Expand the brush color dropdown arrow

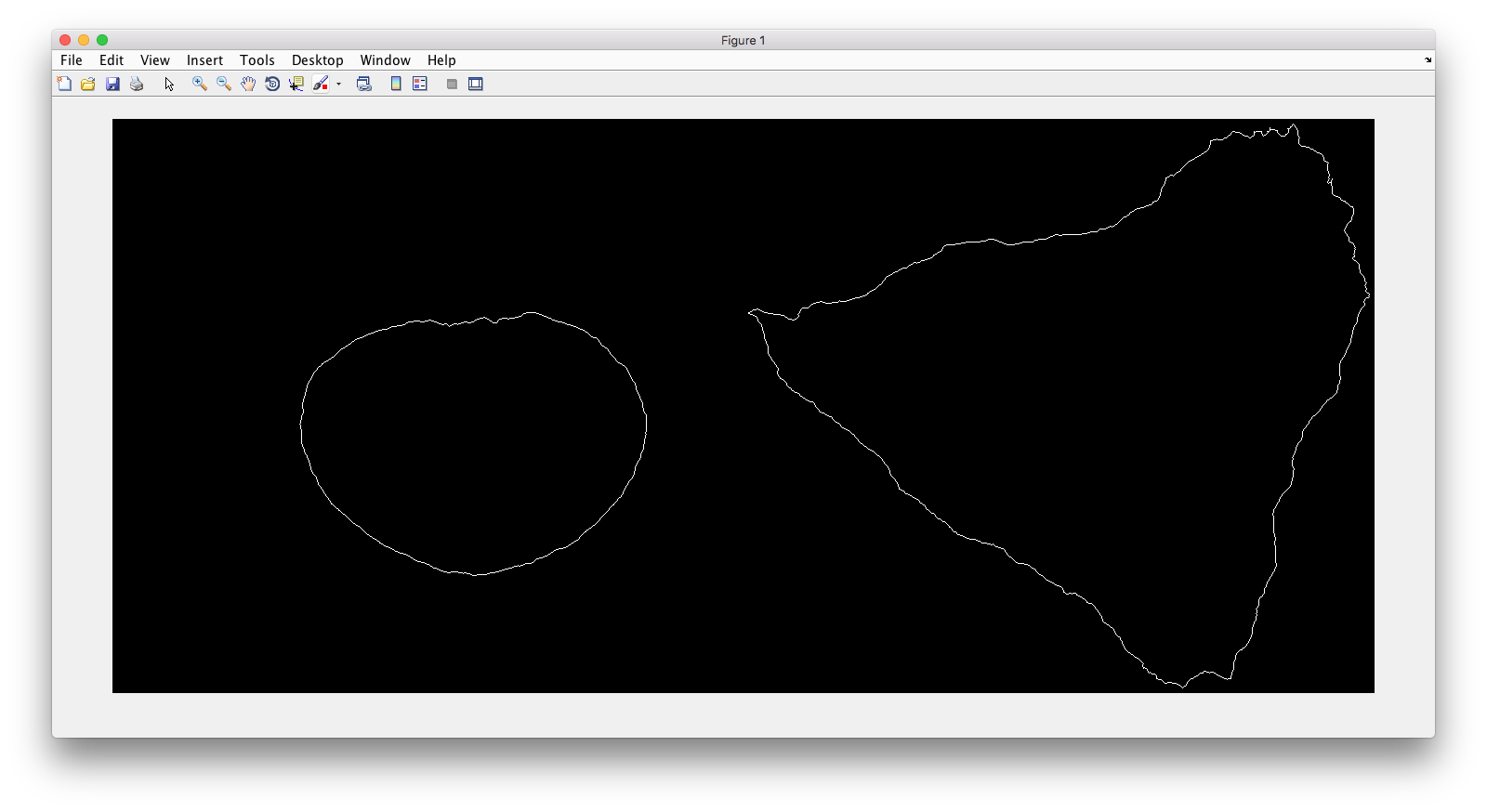point(339,84)
